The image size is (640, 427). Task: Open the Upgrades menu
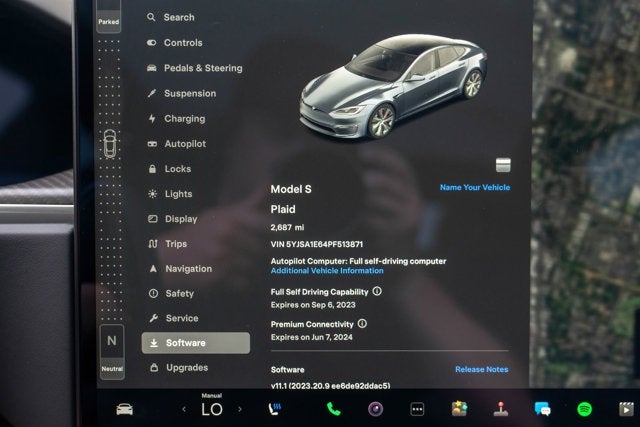[x=179, y=367]
